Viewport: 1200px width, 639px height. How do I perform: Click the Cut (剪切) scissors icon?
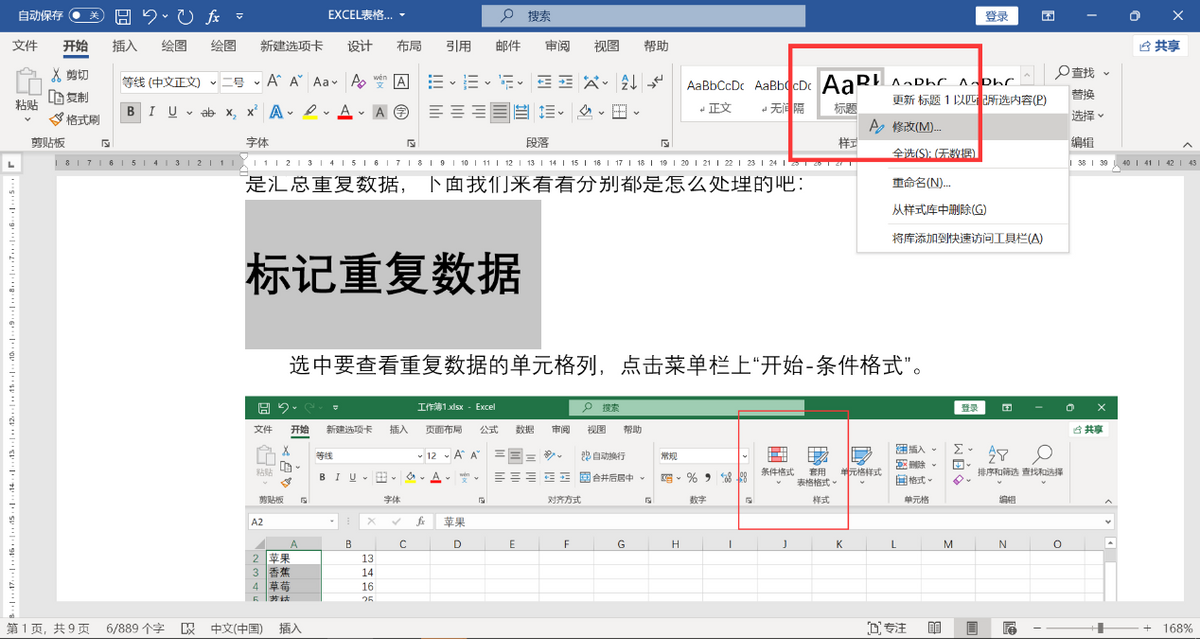tap(56, 75)
